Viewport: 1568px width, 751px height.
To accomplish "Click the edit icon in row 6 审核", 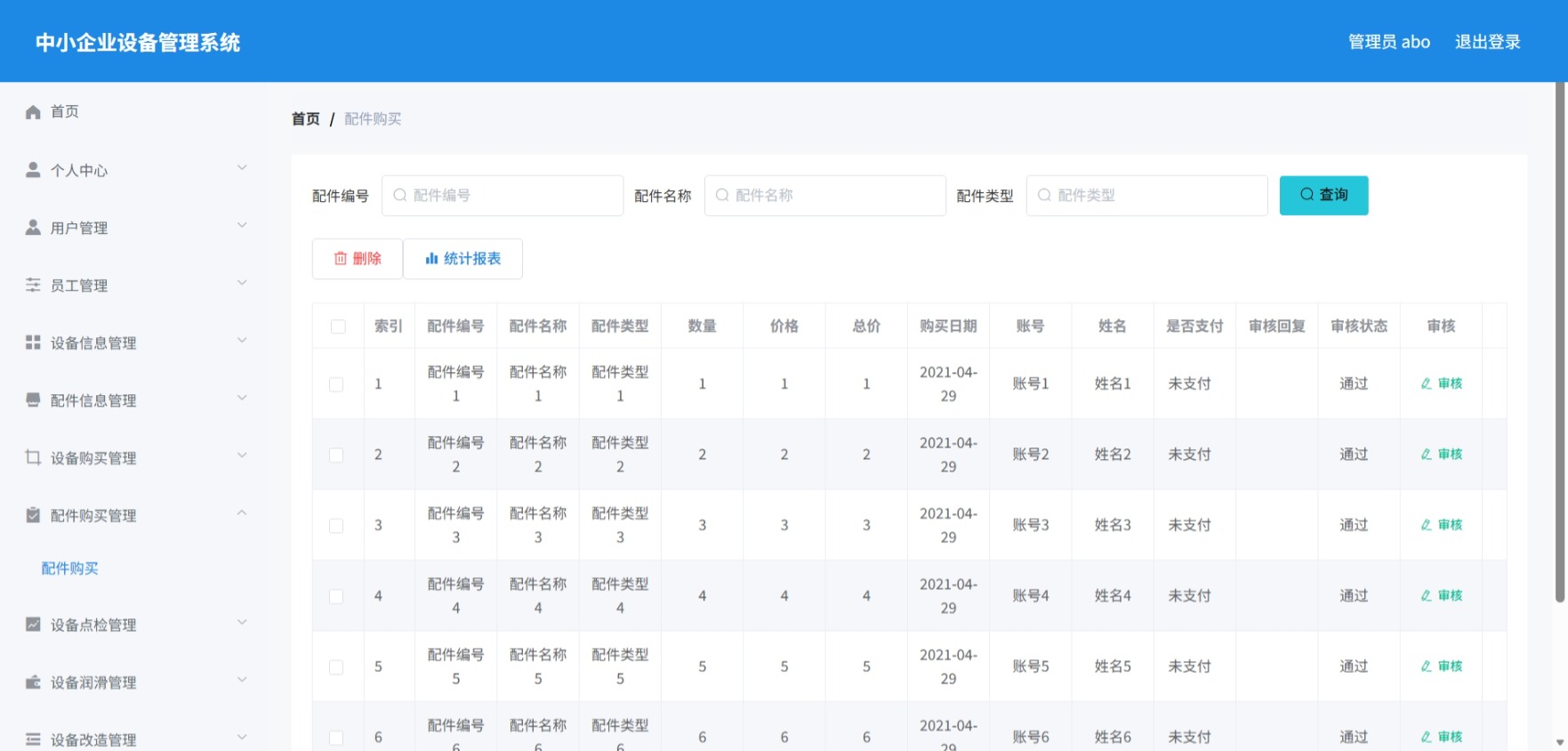I will pos(1426,737).
